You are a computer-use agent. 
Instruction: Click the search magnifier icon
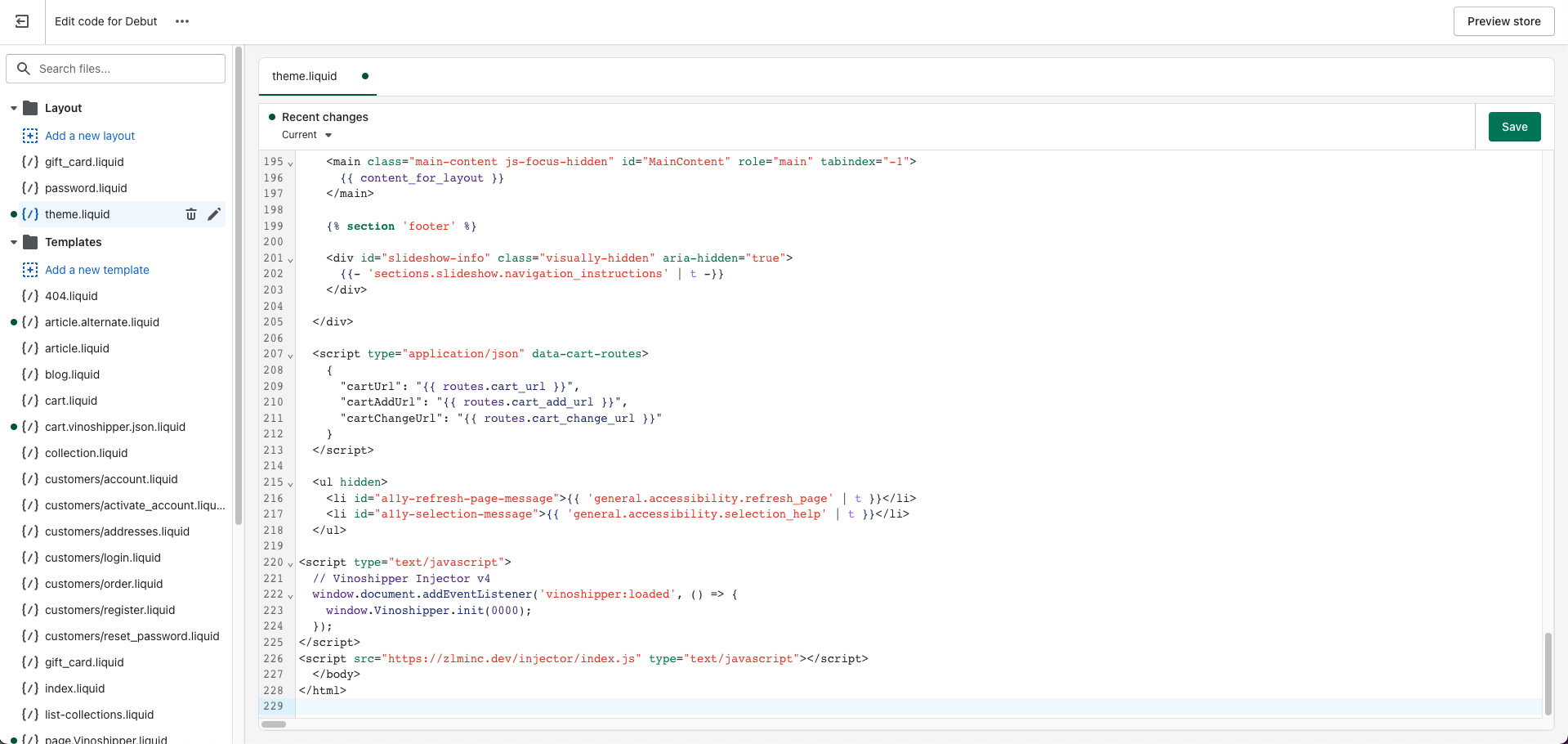pos(24,69)
